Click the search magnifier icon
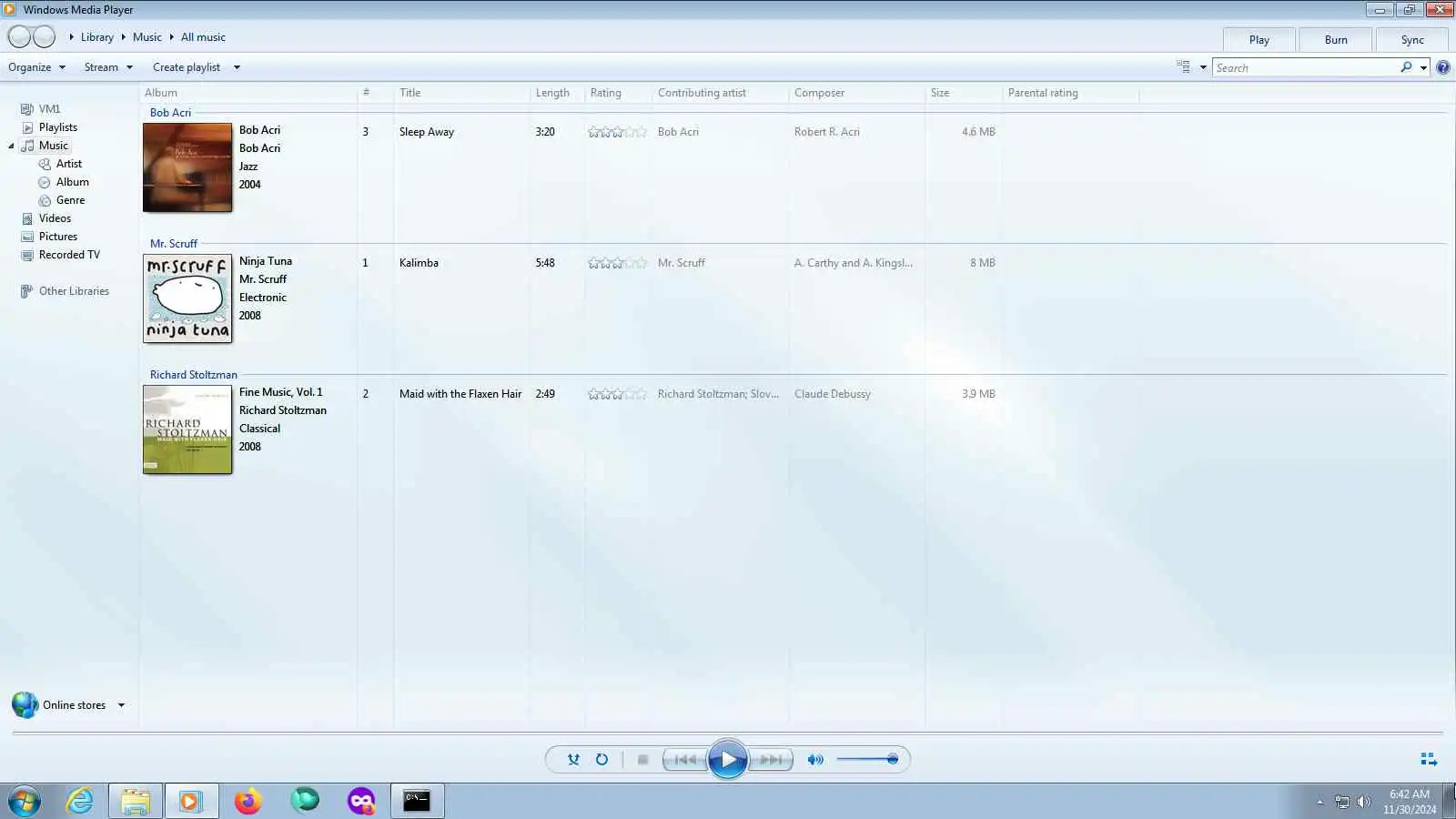The width and height of the screenshot is (1456, 819). point(1406,67)
